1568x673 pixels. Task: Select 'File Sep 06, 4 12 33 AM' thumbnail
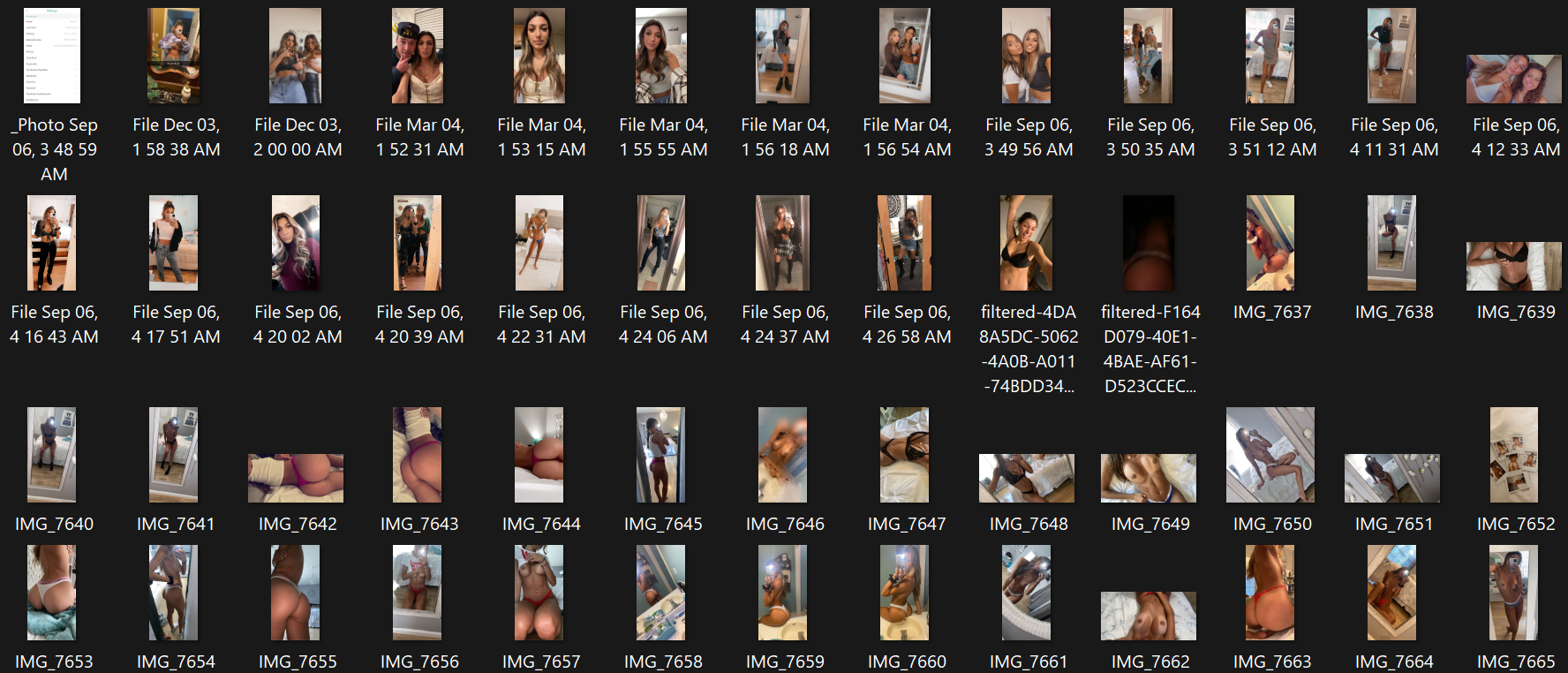[x=1514, y=79]
